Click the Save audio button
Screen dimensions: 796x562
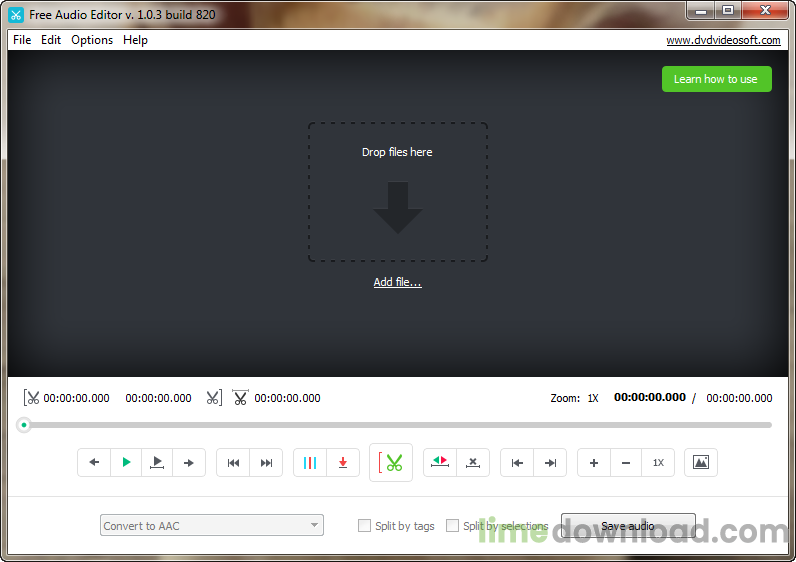pyautogui.click(x=628, y=525)
